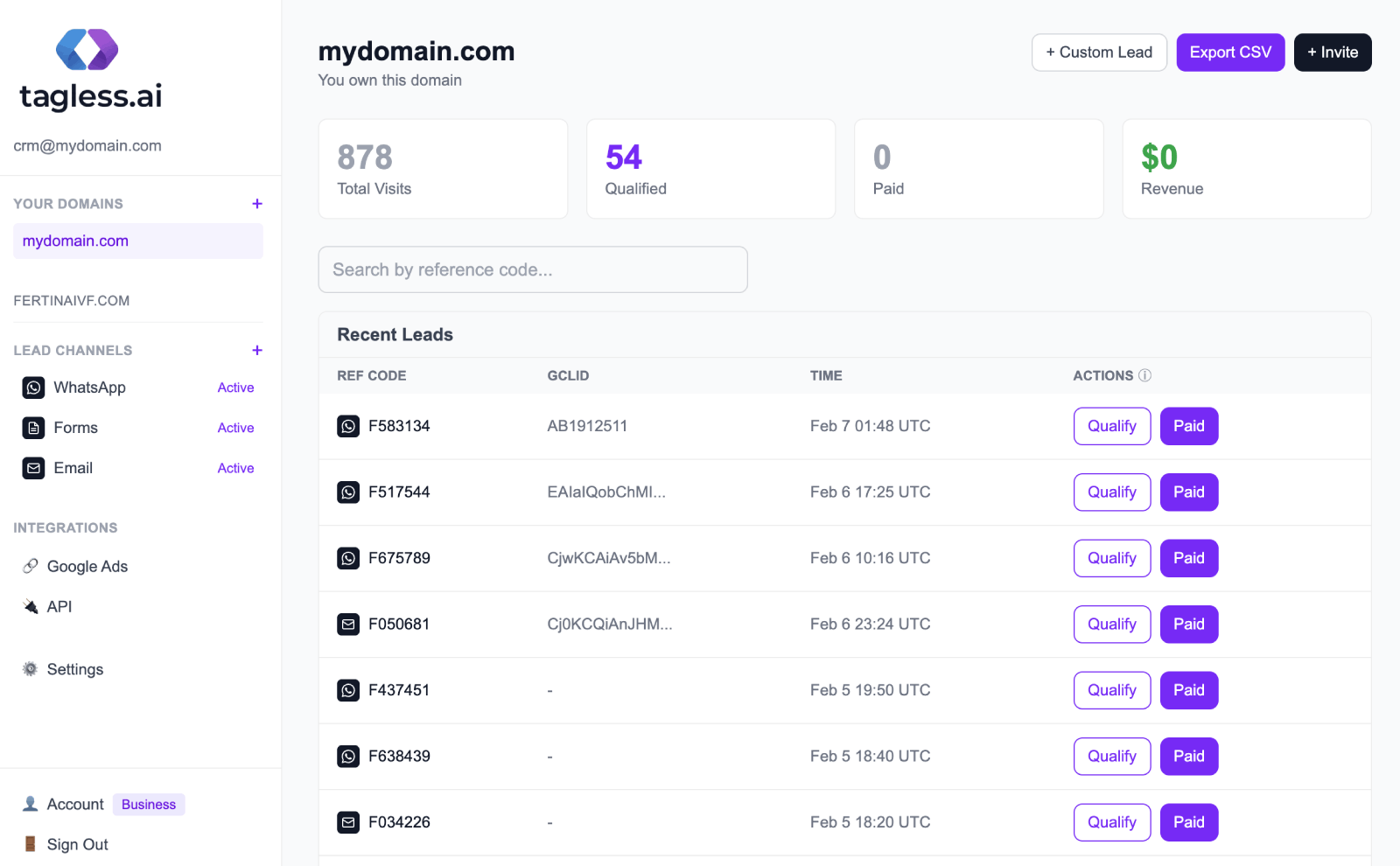
Task: Select the Forms channel icon
Action: 33,428
